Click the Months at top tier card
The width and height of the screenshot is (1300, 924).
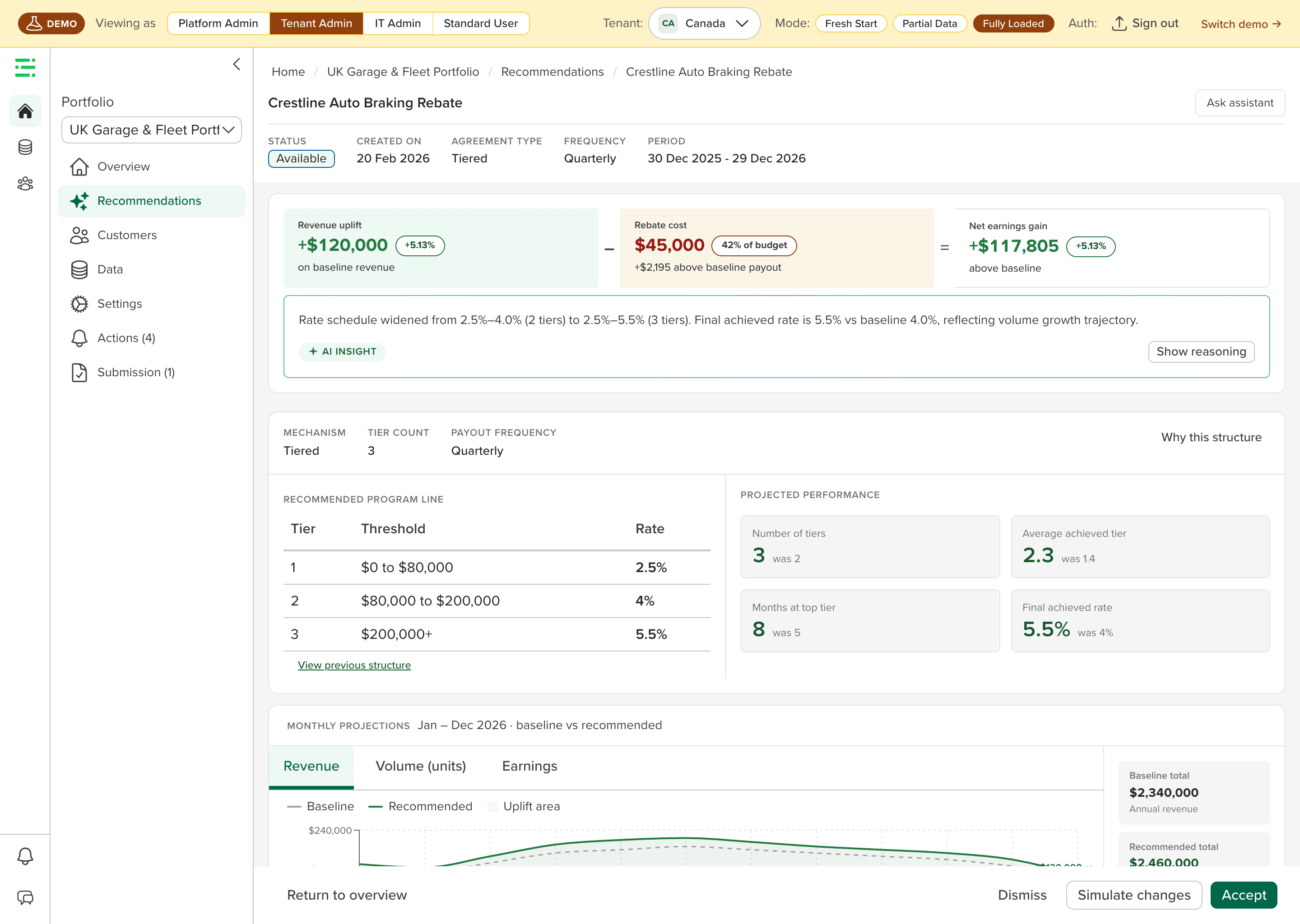click(870, 621)
